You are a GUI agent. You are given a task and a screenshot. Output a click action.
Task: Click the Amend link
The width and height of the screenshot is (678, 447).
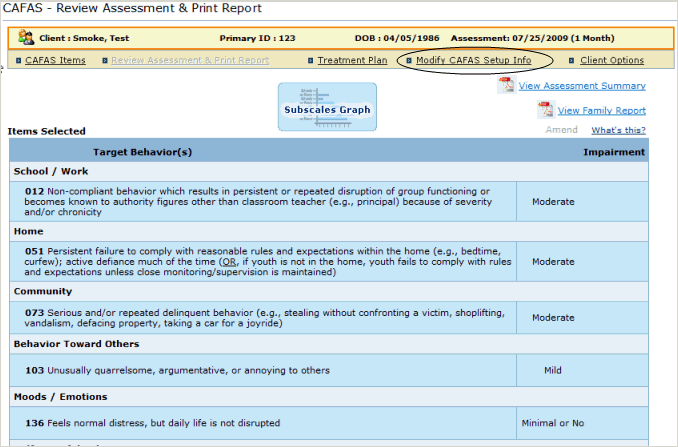point(561,130)
